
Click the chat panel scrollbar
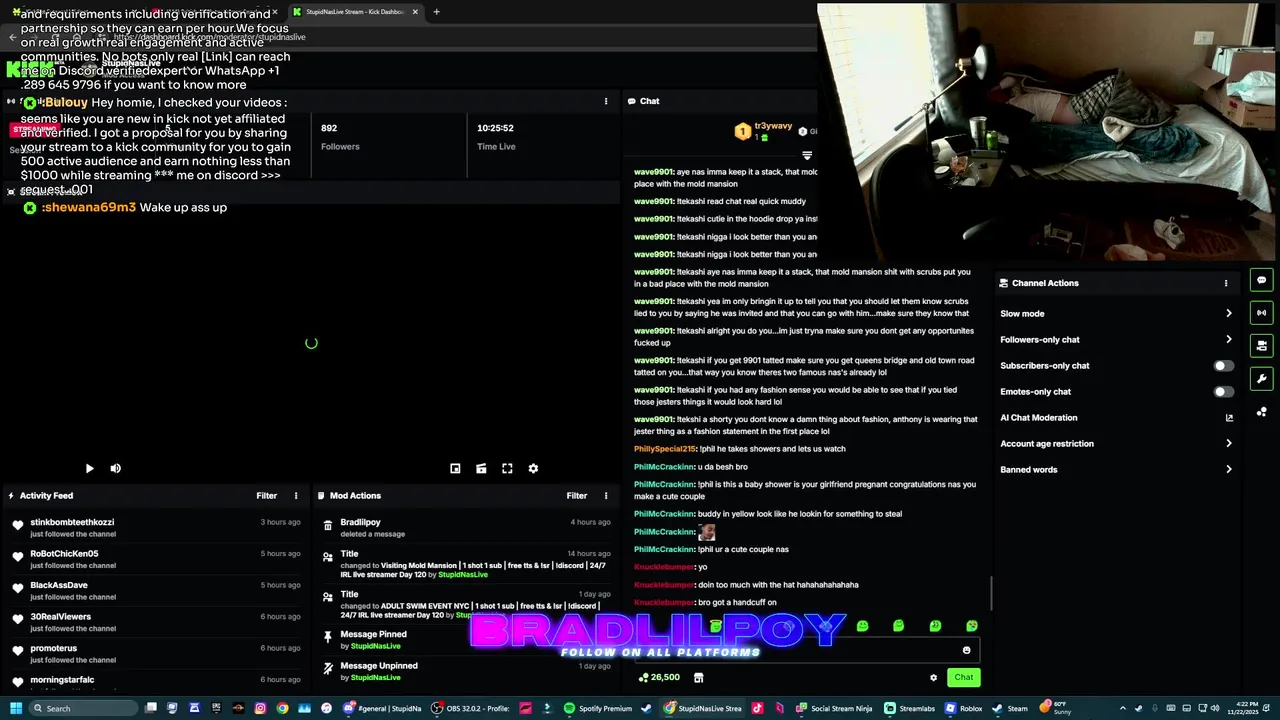point(991,592)
